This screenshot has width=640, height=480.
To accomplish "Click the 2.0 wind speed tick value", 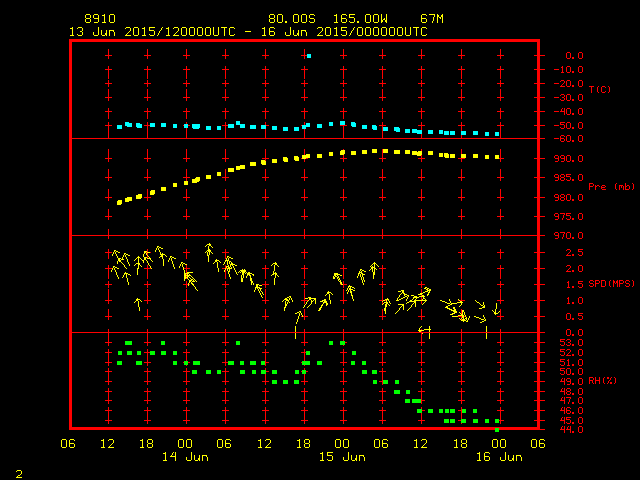I will [574, 269].
